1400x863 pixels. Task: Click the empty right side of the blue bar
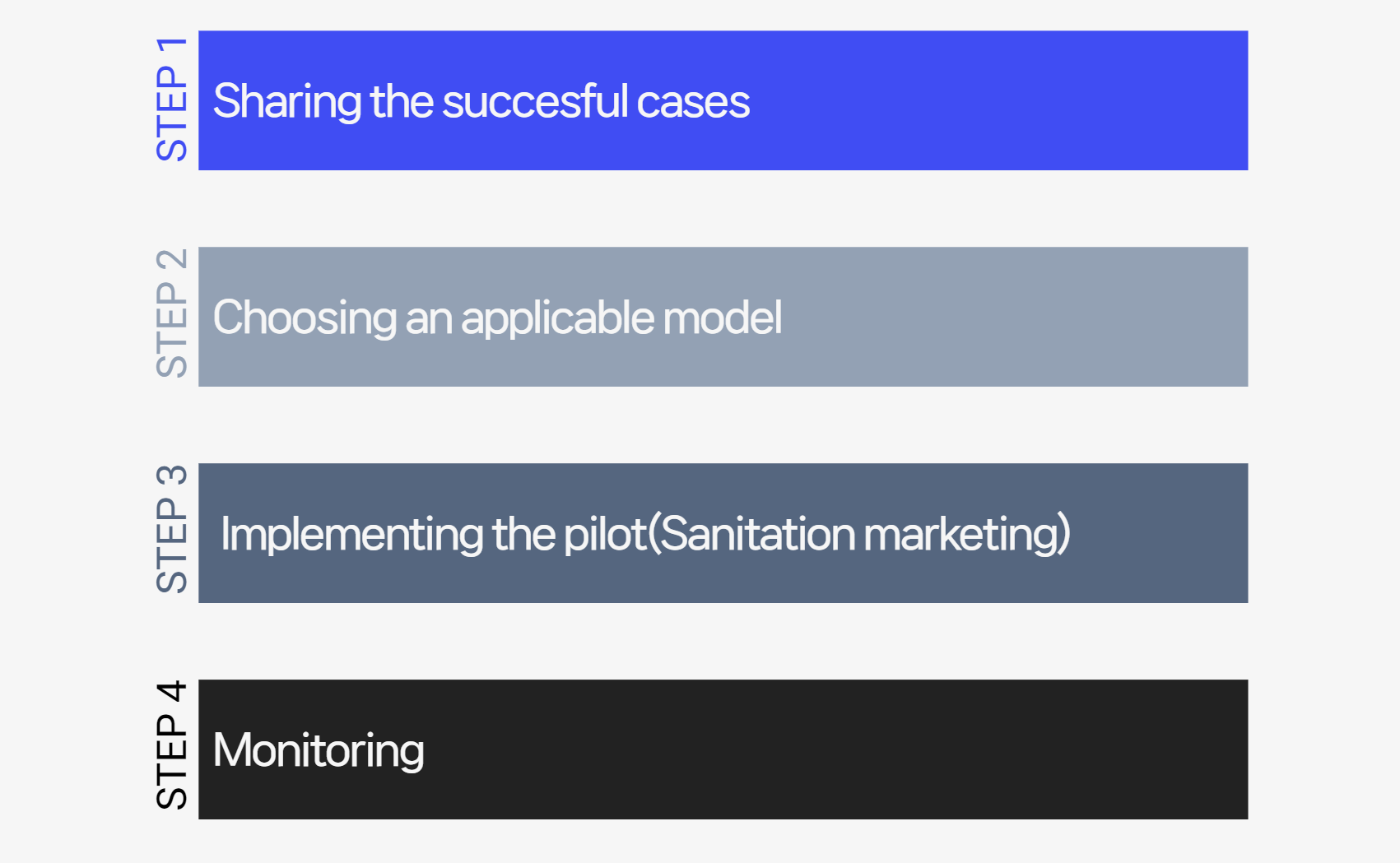pos(1000,100)
